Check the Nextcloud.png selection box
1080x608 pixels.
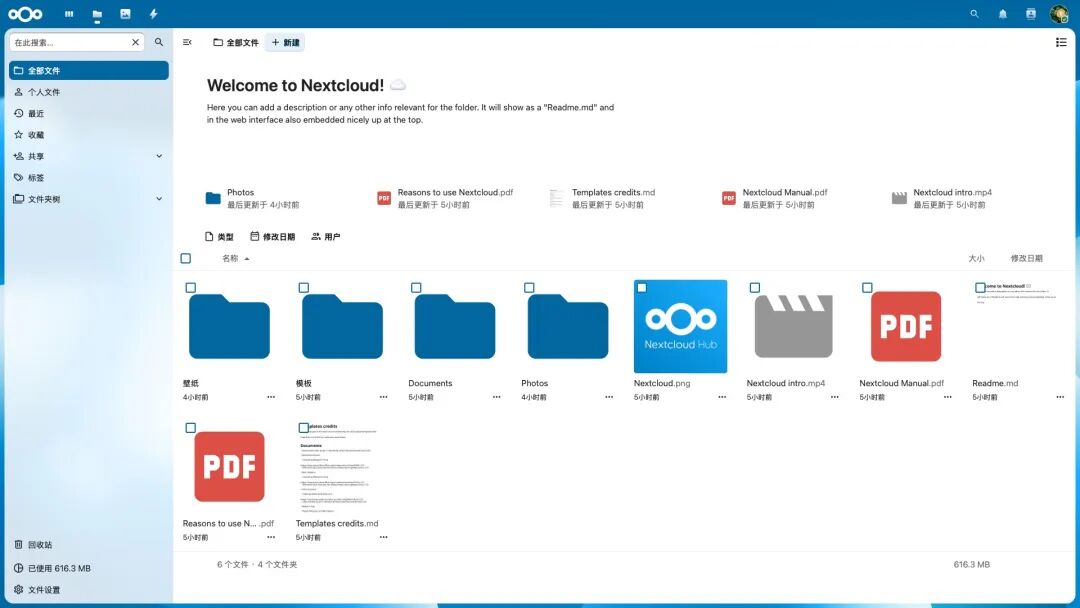641,287
